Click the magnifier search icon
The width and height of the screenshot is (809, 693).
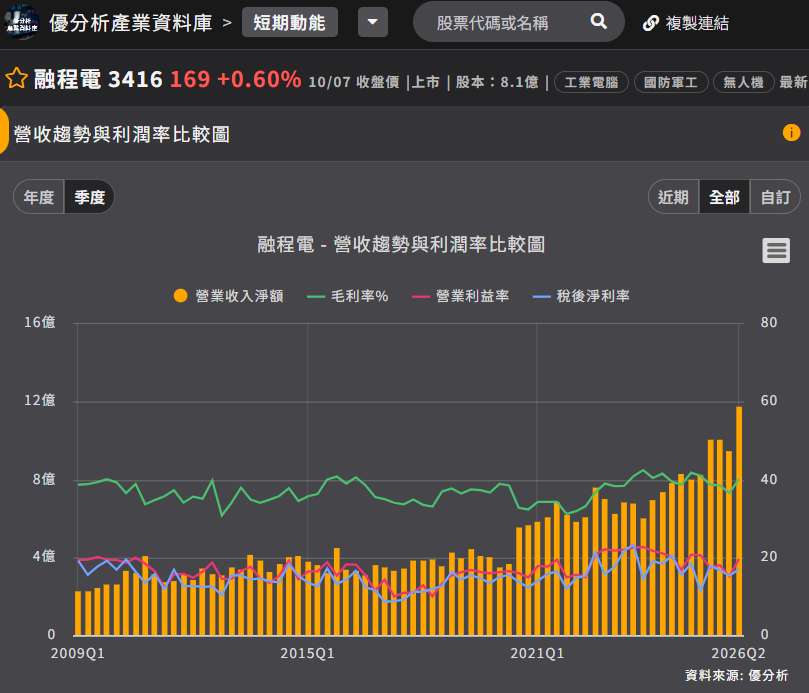(x=598, y=22)
